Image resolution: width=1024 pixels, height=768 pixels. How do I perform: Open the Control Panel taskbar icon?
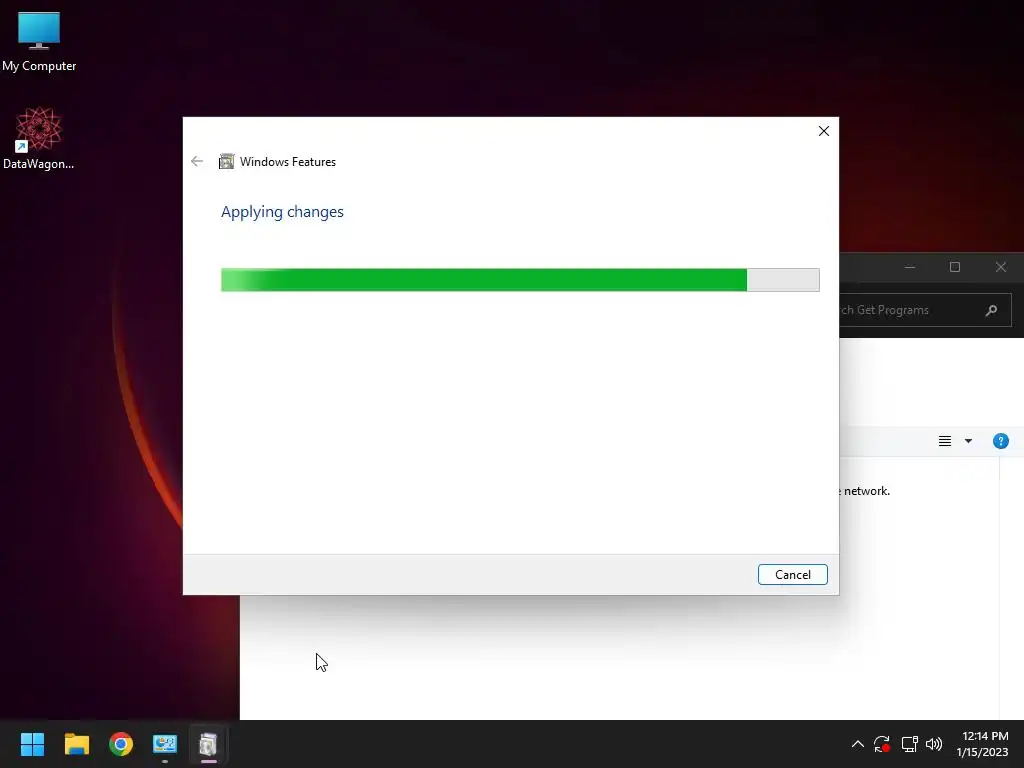(165, 744)
